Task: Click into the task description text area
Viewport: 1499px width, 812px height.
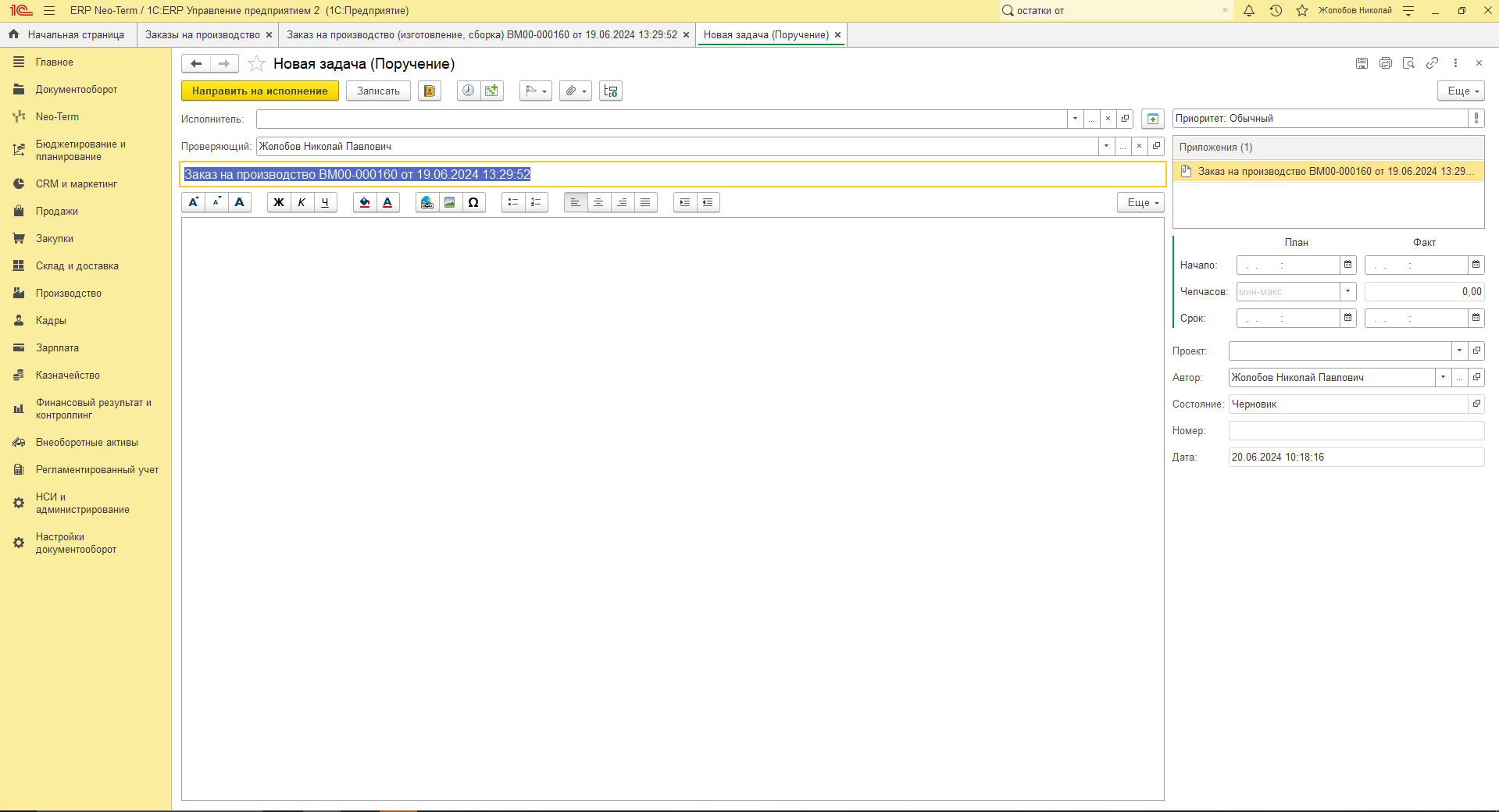Action: click(x=673, y=508)
